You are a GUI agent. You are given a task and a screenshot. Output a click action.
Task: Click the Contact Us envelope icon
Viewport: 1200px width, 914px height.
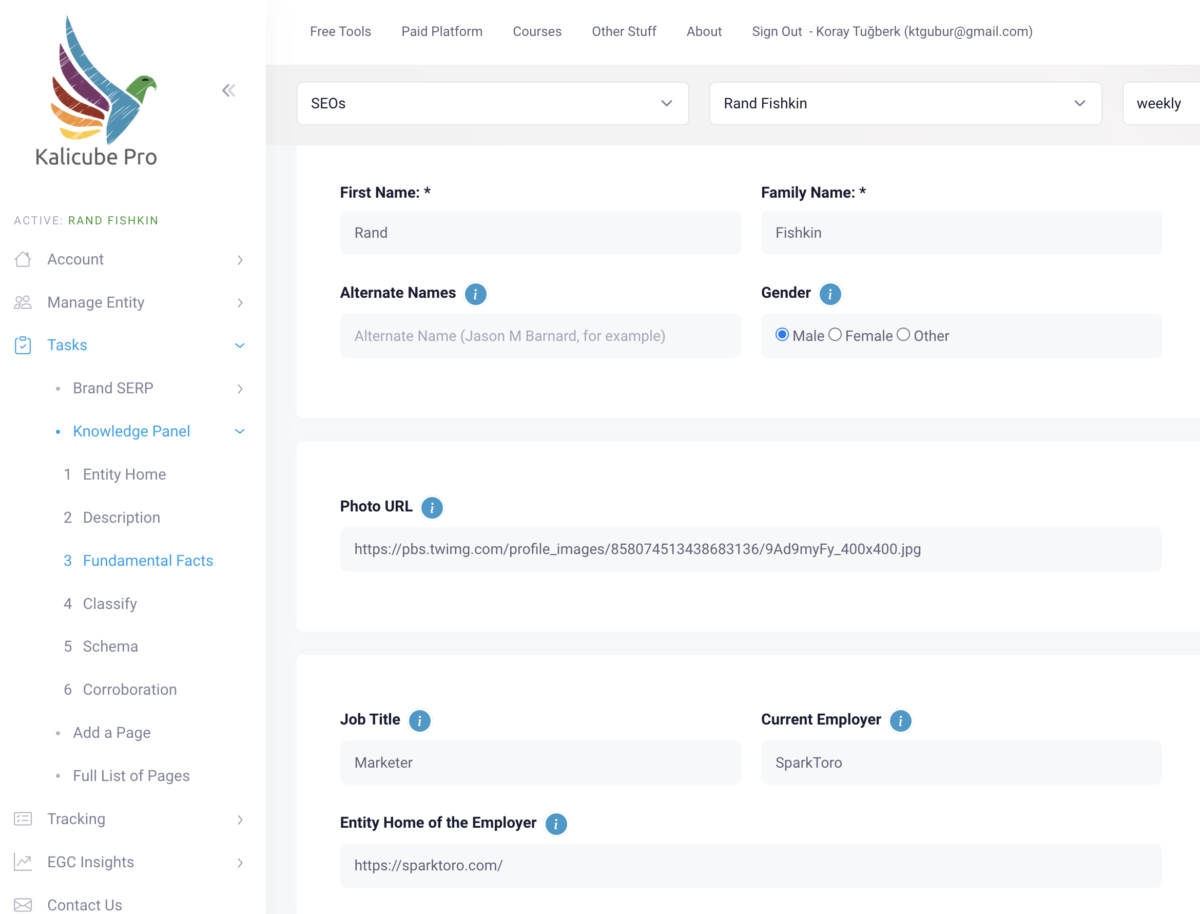[23, 905]
